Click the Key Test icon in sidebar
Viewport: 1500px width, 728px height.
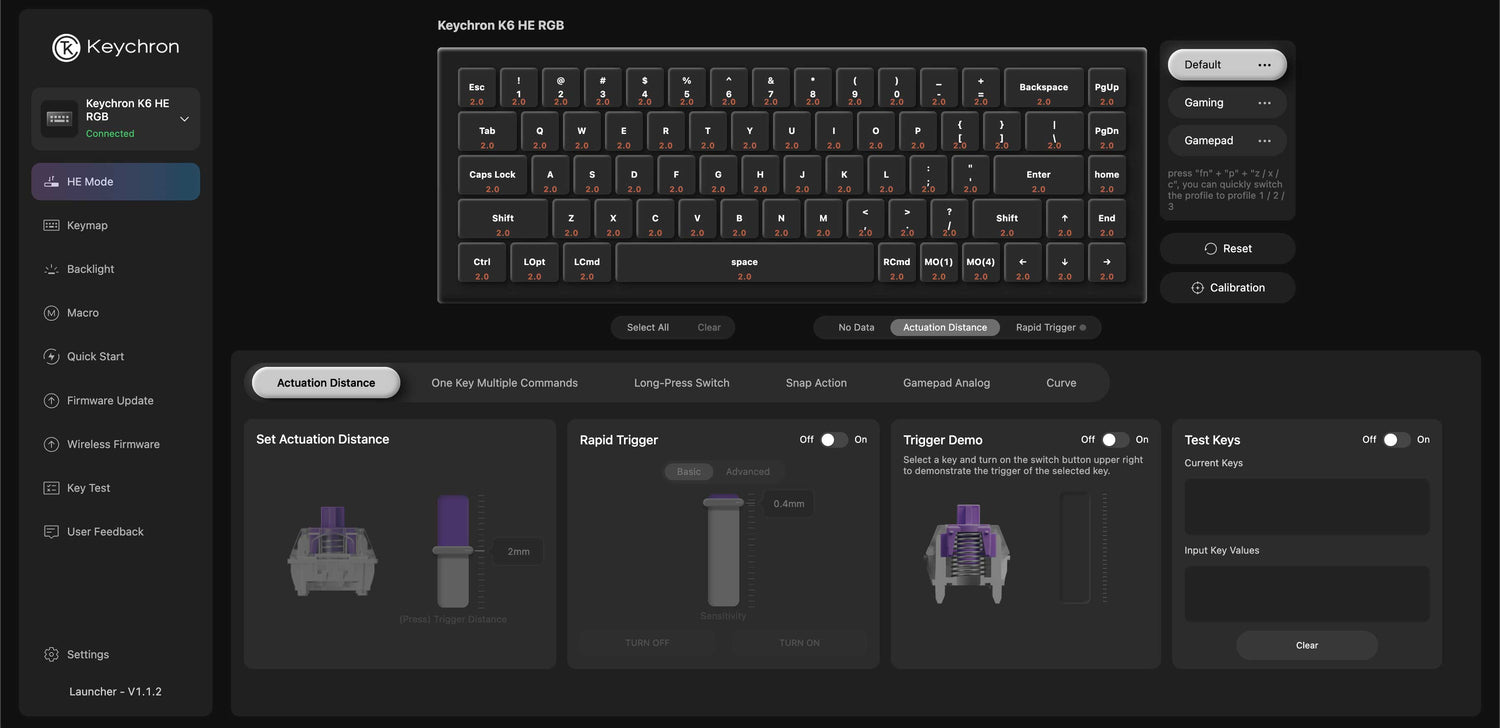[51, 488]
